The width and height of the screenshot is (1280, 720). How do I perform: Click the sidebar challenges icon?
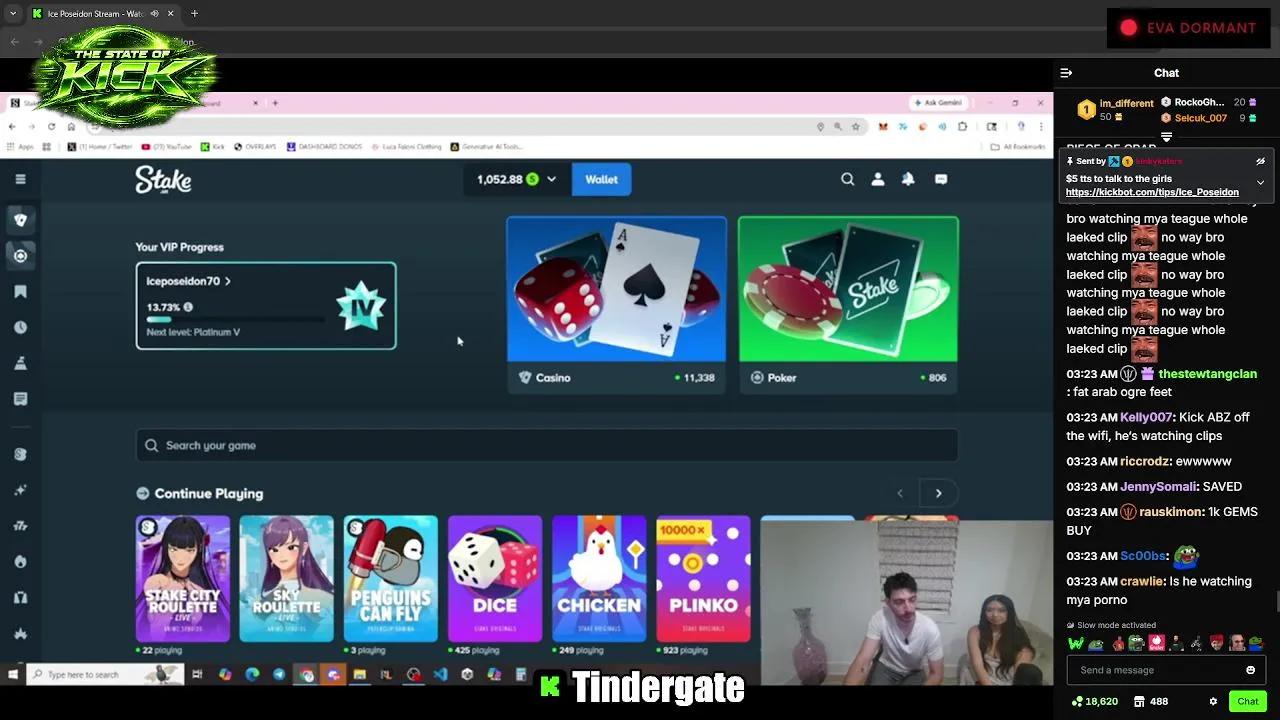tap(20, 363)
